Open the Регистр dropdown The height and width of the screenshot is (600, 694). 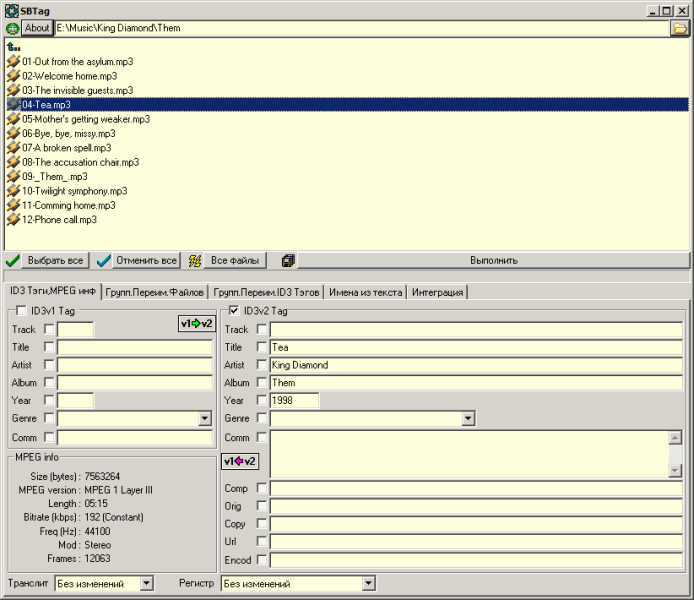(368, 584)
